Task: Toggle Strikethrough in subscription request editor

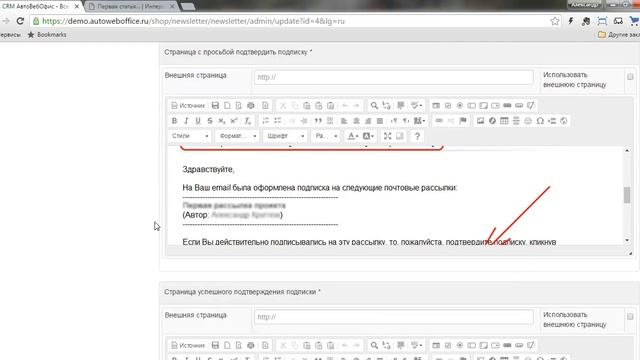Action: point(210,121)
